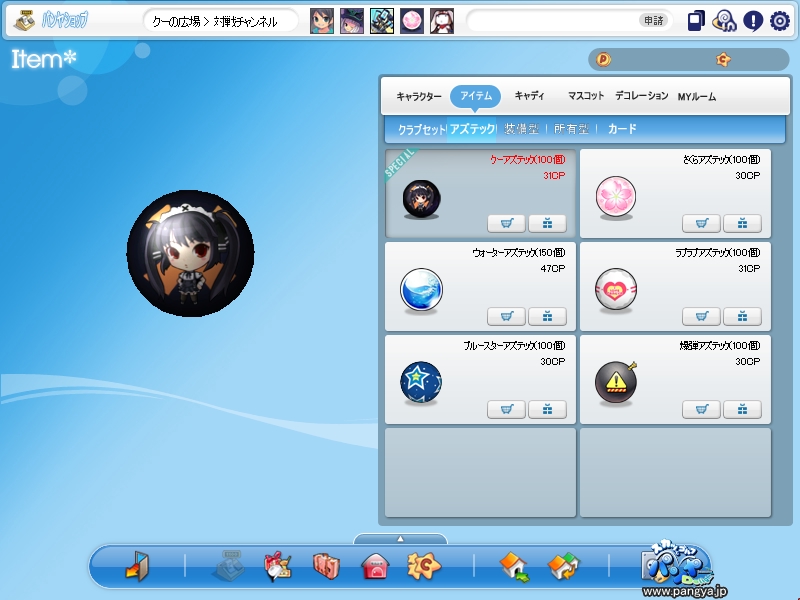This screenshot has width=800, height=600.
Task: Expand the bottom menu bar arrow
Action: [x=400, y=539]
